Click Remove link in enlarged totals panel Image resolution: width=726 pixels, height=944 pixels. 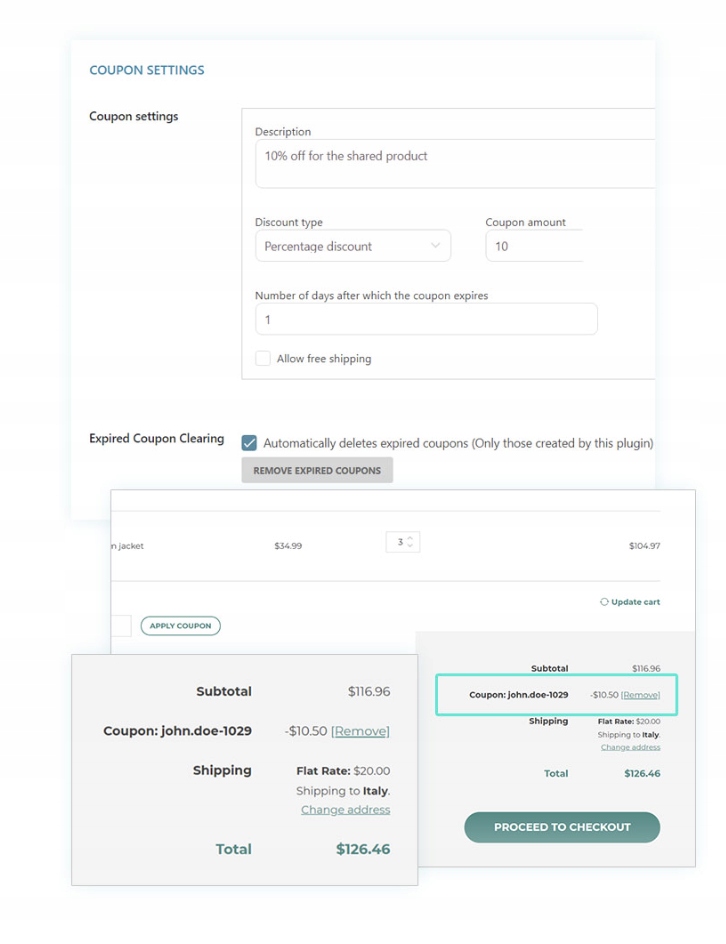coord(360,731)
